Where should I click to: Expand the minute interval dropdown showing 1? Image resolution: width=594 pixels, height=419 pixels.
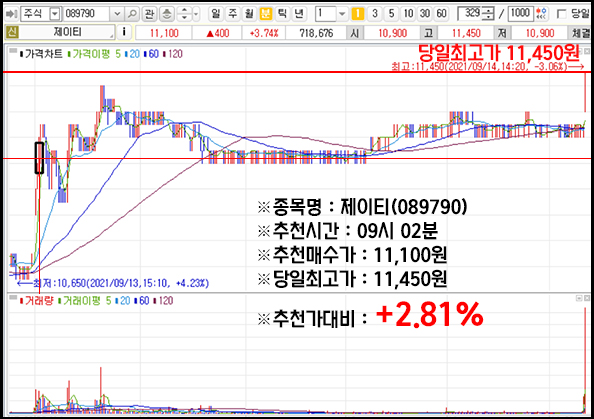point(342,14)
